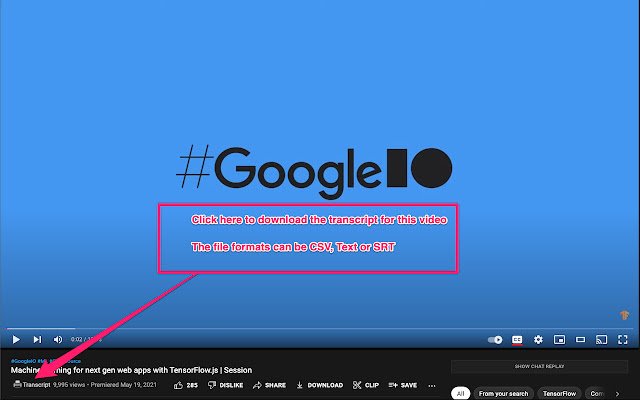The width and height of the screenshot is (640, 400).
Task: Like the video with 285 likes
Action: pyautogui.click(x=186, y=385)
